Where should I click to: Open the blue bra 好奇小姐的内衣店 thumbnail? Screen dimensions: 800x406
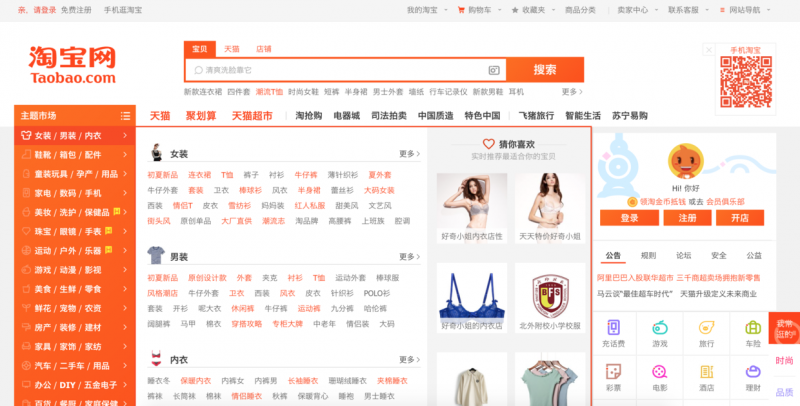(472, 298)
